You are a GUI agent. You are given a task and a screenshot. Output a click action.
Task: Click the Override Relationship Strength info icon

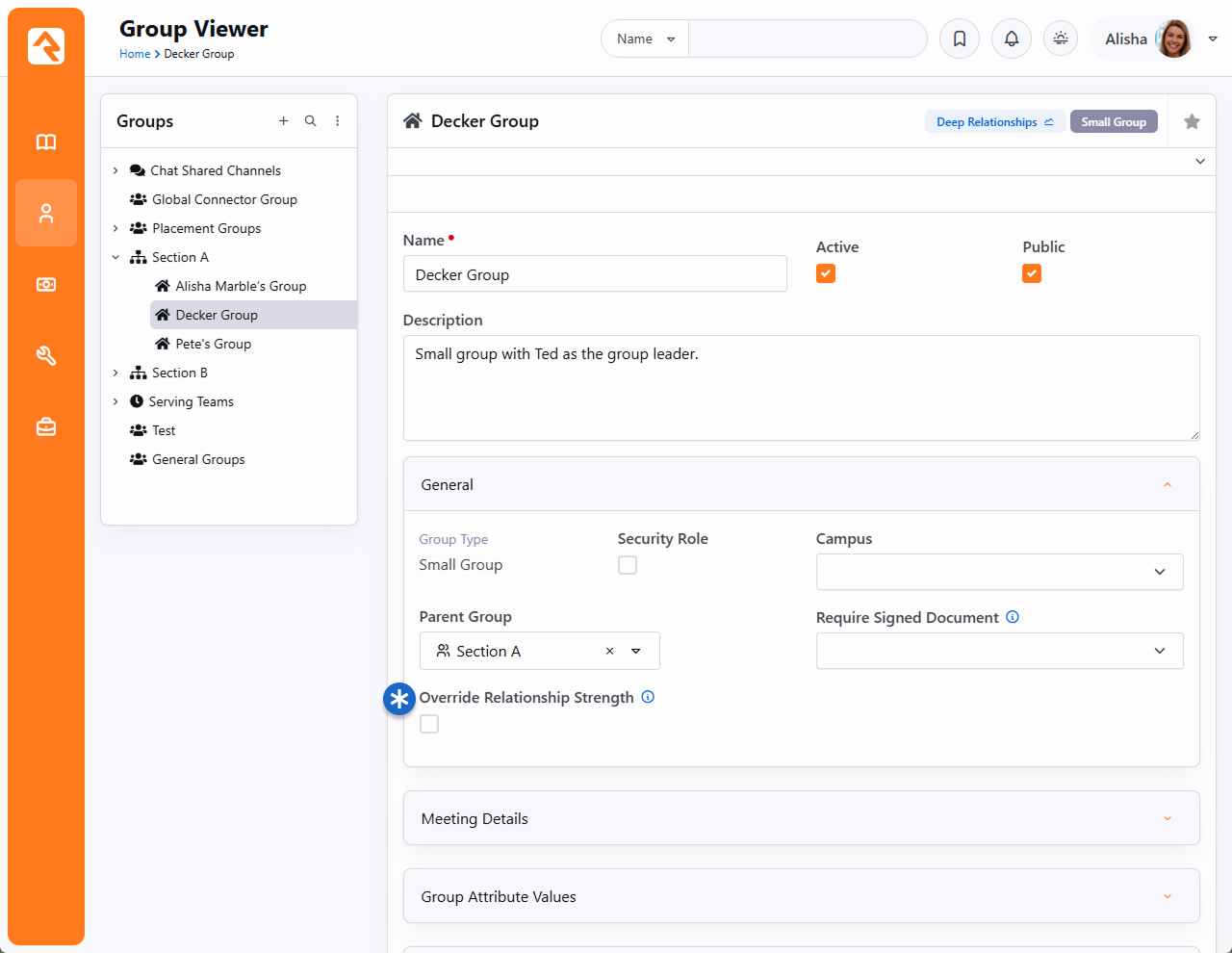(x=648, y=697)
